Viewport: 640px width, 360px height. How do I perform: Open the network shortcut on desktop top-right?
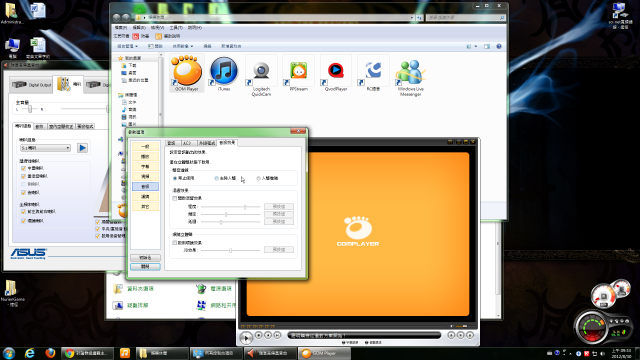(x=619, y=16)
